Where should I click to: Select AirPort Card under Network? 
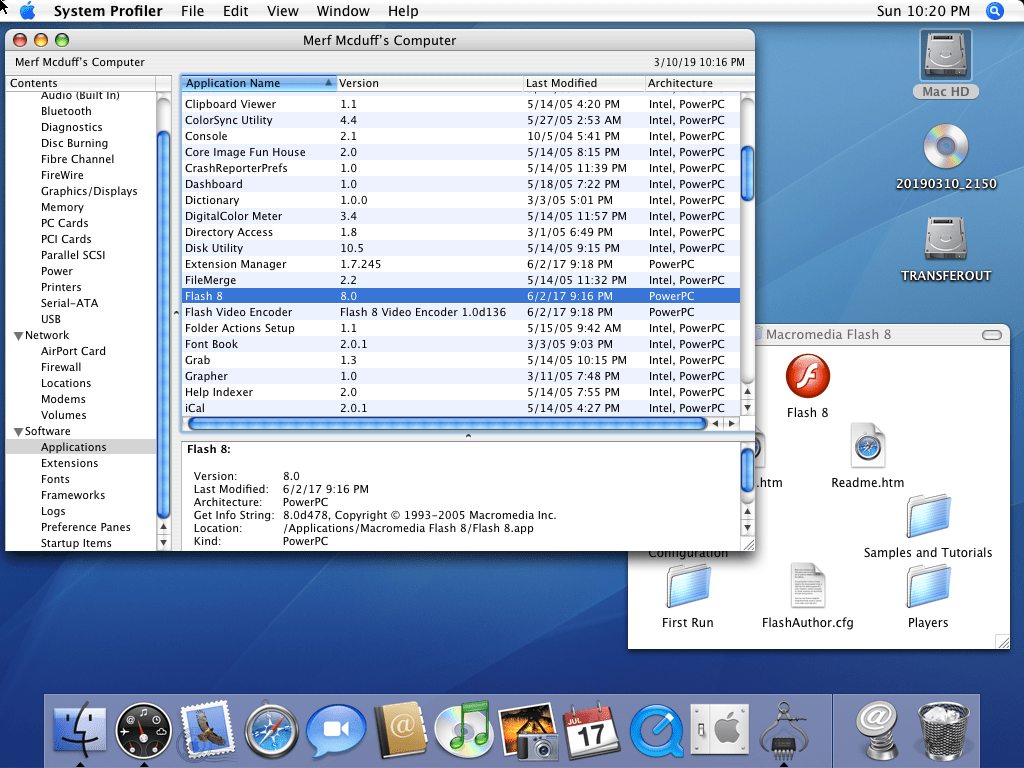[x=73, y=351]
